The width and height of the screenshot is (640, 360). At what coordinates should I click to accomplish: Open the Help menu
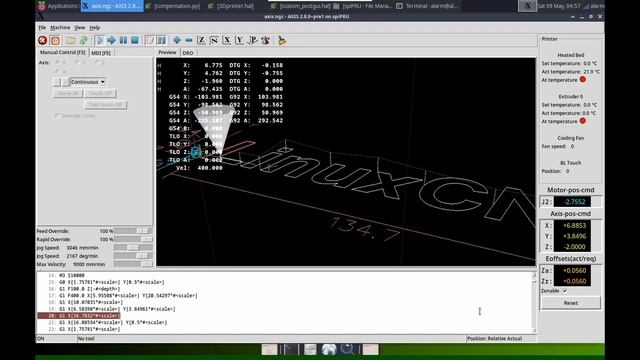[94, 28]
